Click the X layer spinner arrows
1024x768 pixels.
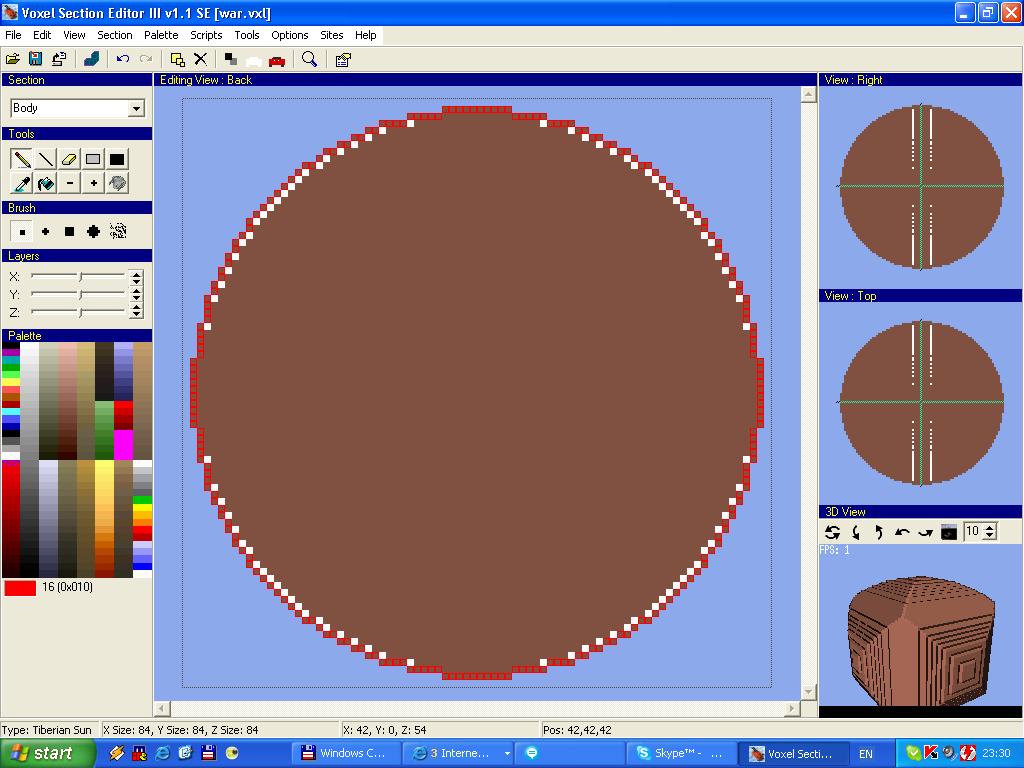pyautogui.click(x=136, y=277)
